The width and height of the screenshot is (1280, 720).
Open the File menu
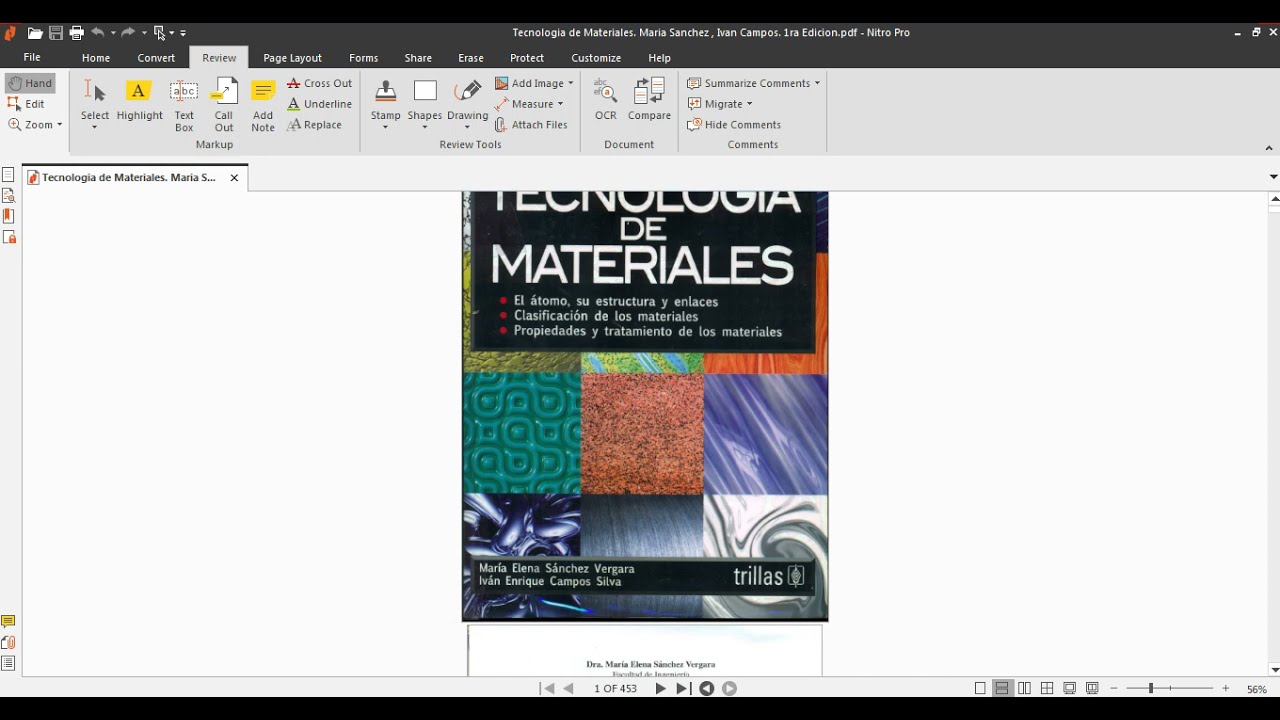[x=32, y=58]
